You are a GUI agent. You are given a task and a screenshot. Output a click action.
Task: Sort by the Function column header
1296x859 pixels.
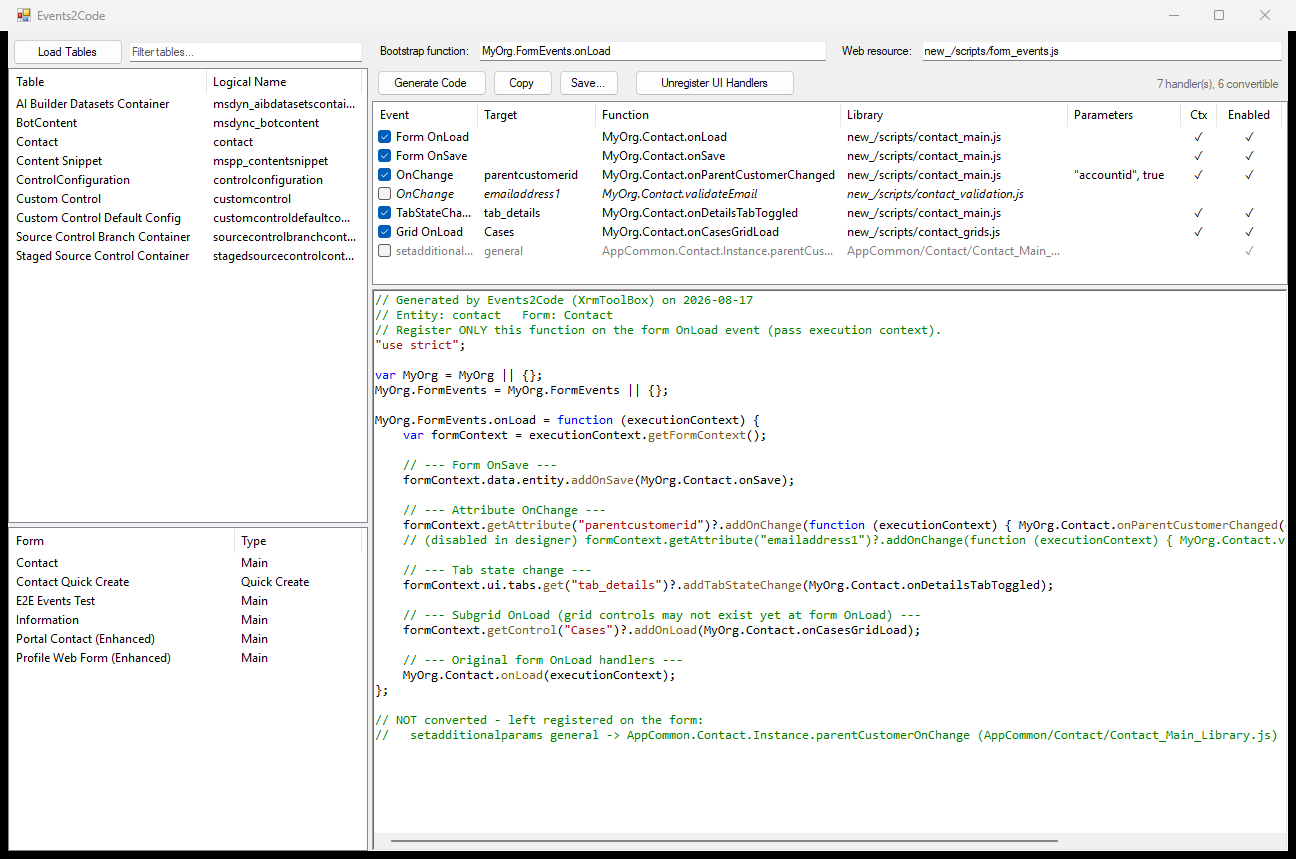tap(718, 115)
